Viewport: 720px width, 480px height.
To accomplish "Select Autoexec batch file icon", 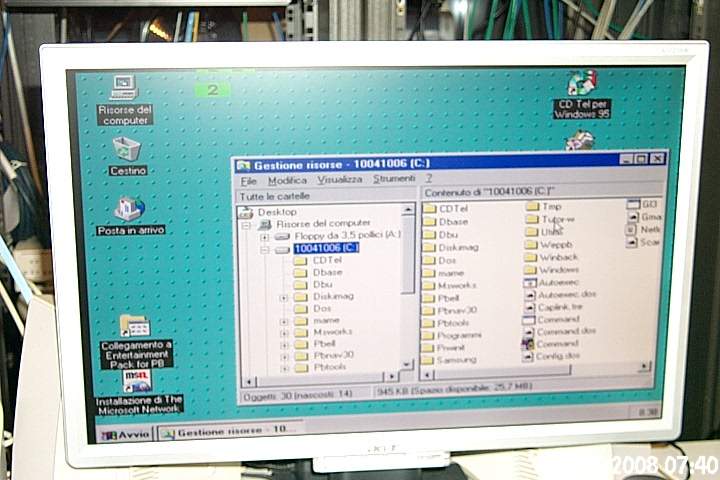I will (x=551, y=282).
